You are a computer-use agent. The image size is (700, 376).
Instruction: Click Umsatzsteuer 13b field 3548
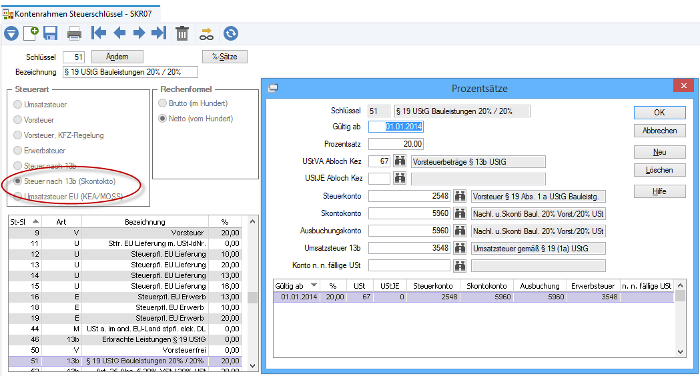pos(409,248)
